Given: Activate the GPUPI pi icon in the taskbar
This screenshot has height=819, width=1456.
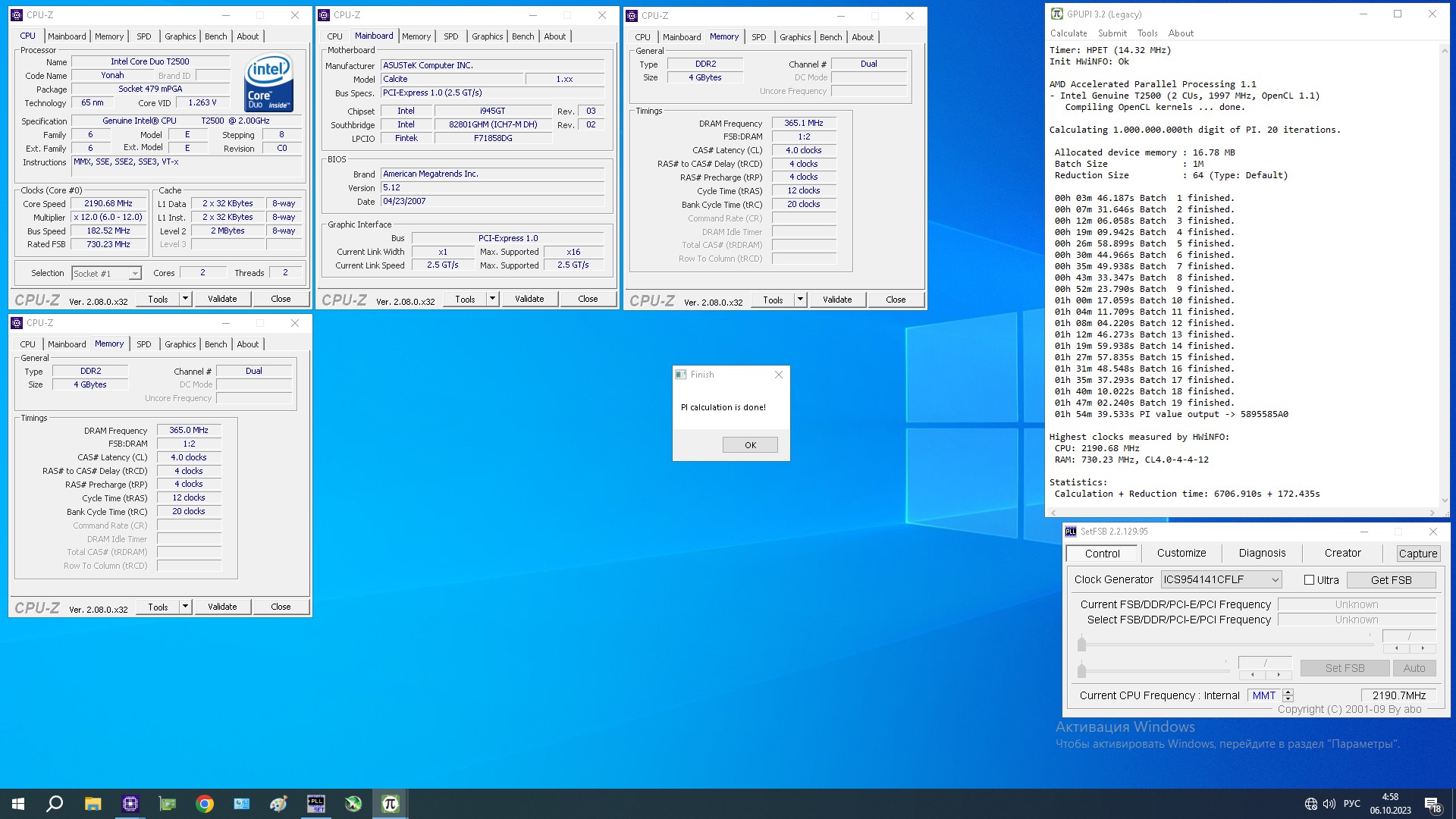Looking at the screenshot, I should (x=390, y=804).
